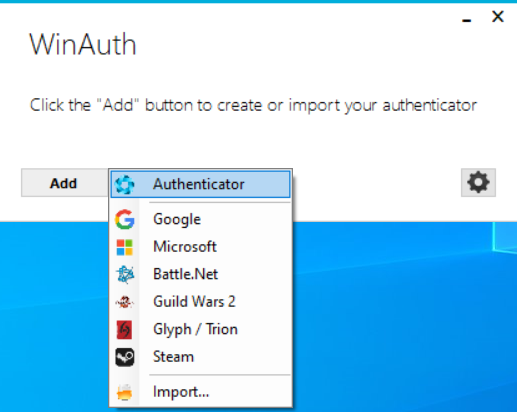The image size is (517, 412).
Task: Open the Import... menu entry
Action: [x=201, y=392]
